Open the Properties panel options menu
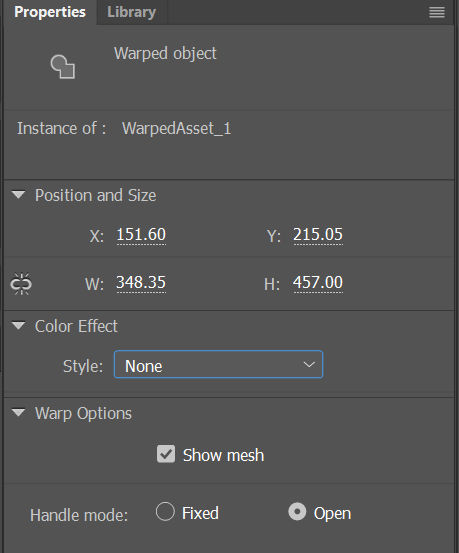Screen dimensions: 459x553 click(x=436, y=13)
